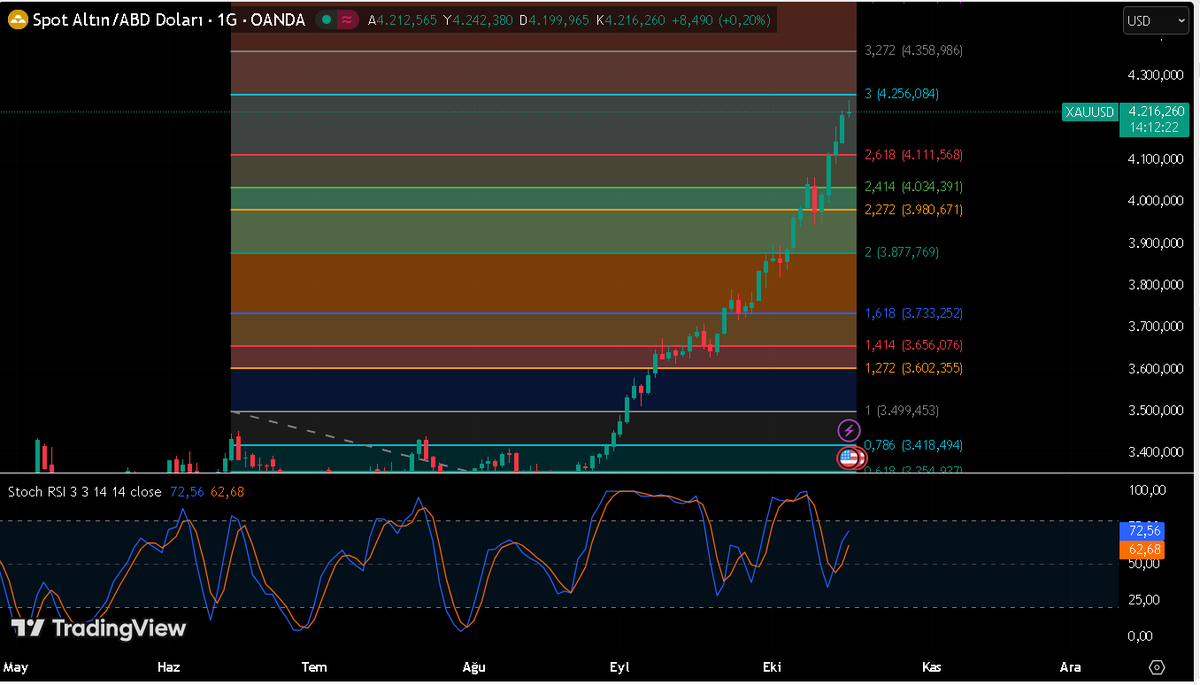Viewport: 1200px width, 685px height.
Task: Click the Haz label on time axis
Action: pyautogui.click(x=168, y=666)
